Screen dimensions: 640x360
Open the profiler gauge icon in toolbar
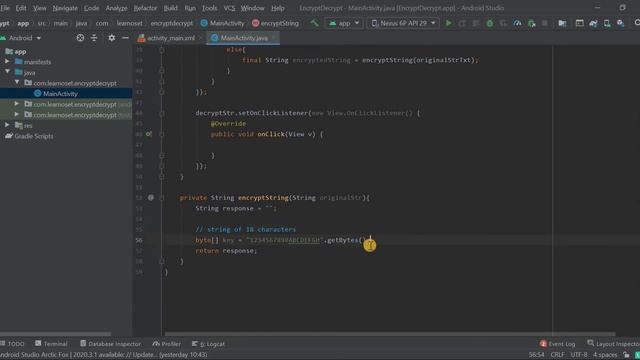517,23
